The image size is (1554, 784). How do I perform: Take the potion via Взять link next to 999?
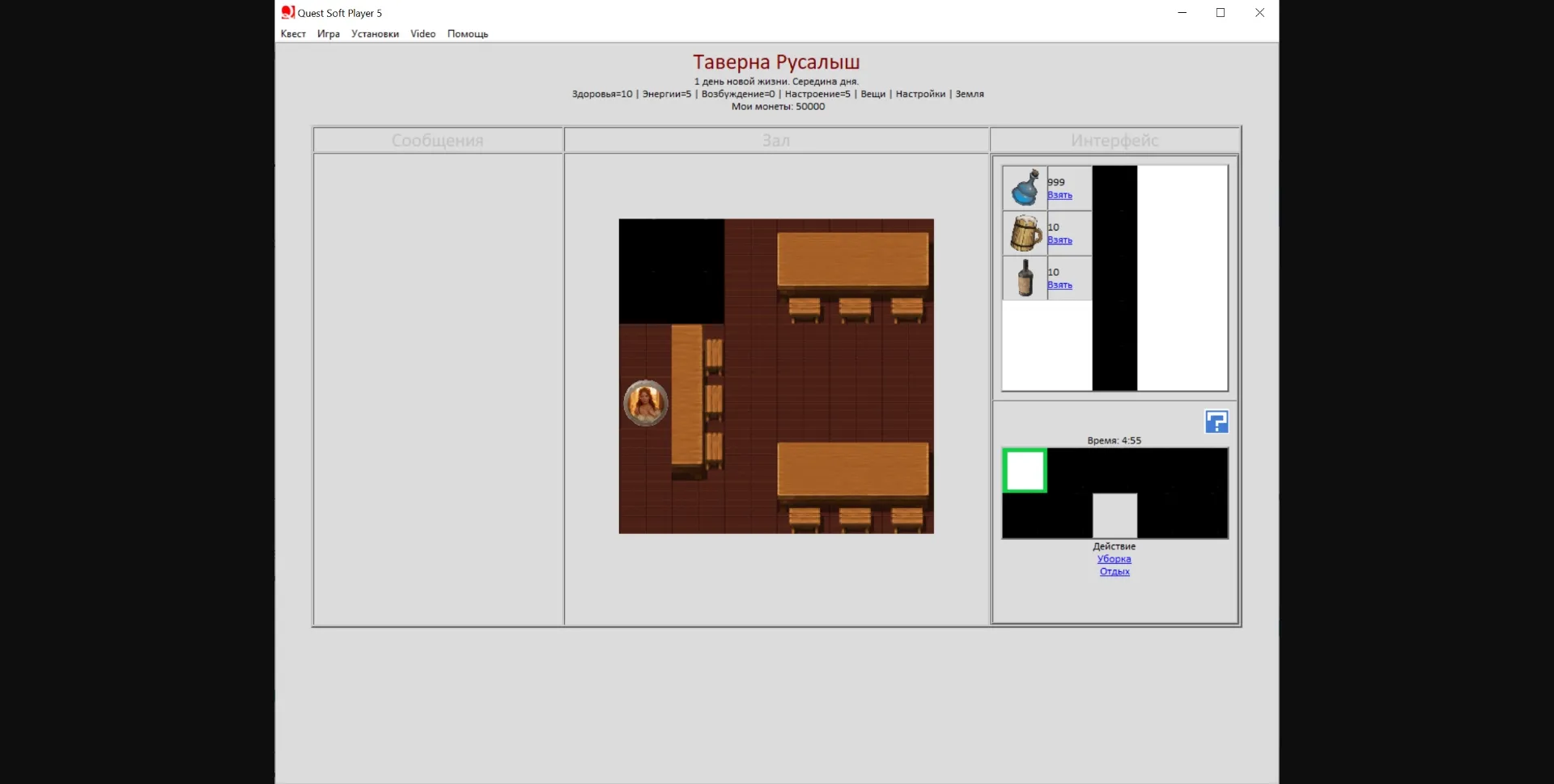click(1060, 195)
